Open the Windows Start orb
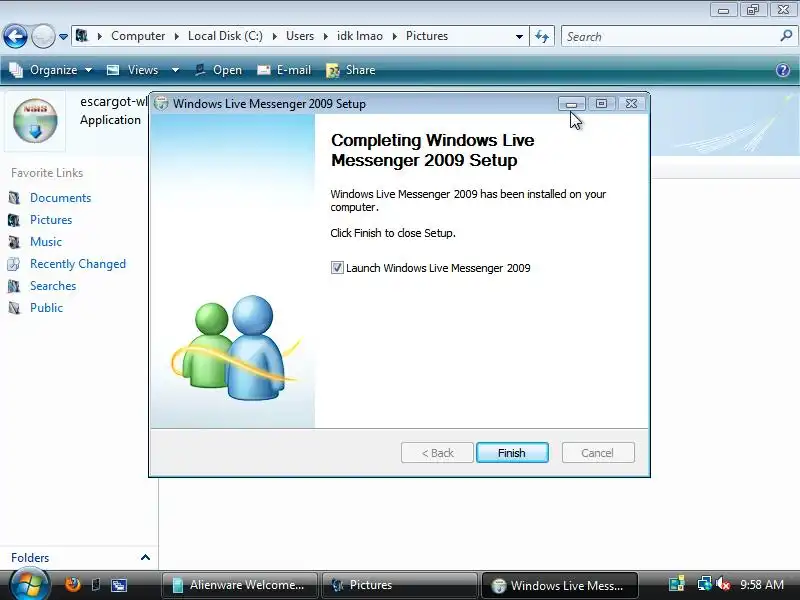This screenshot has height=600, width=800. (x=30, y=585)
